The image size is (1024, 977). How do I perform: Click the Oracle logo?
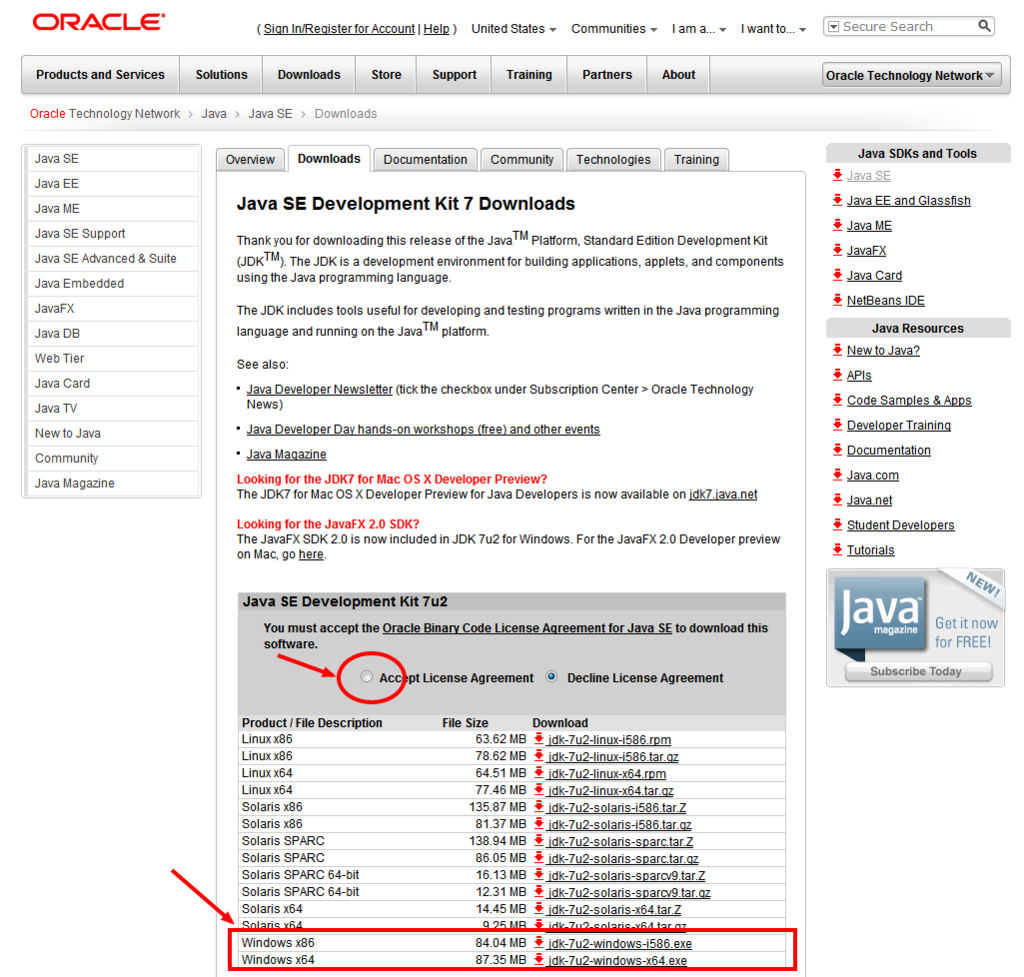[99, 22]
